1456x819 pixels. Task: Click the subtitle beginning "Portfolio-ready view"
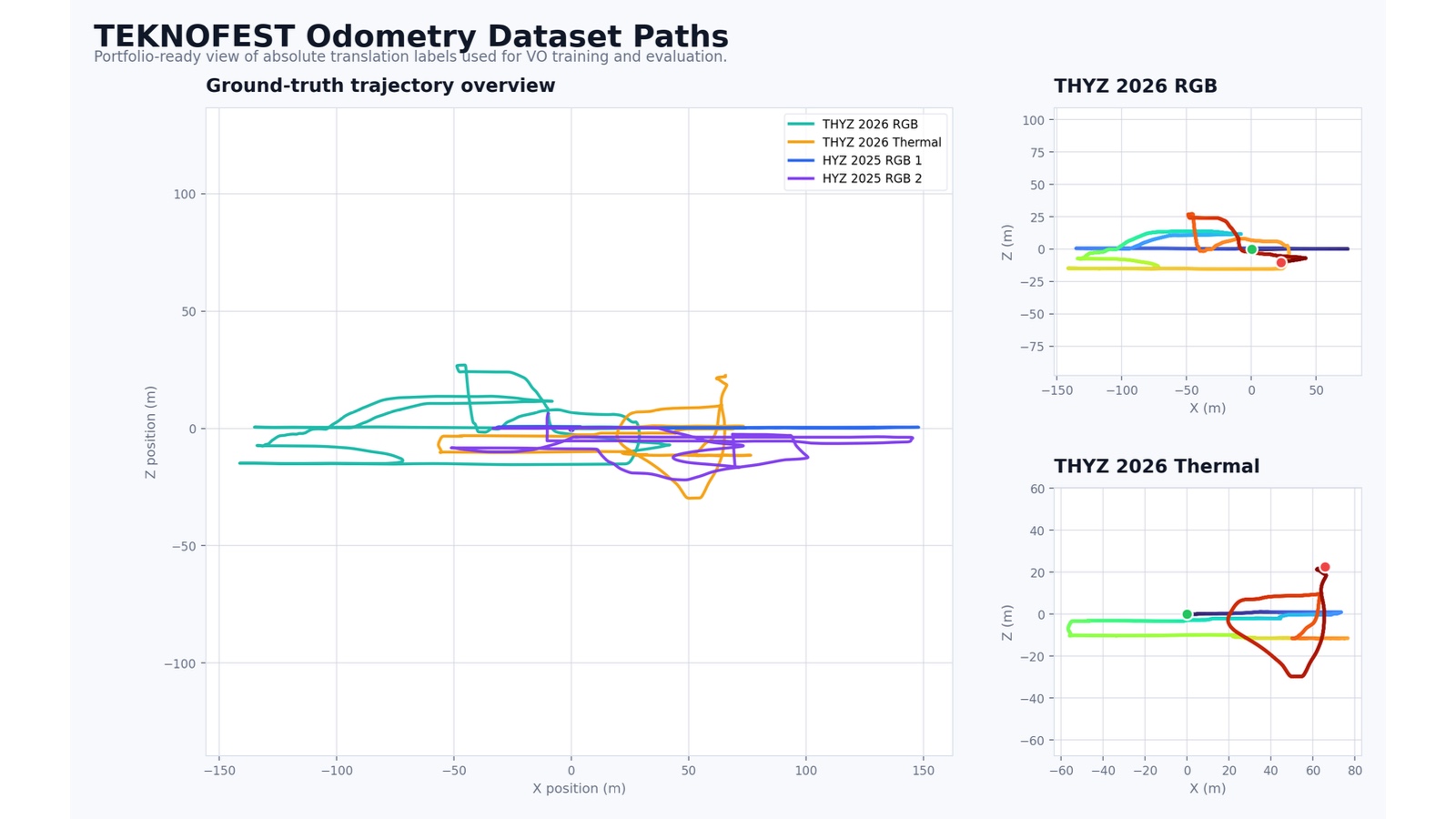tap(410, 56)
